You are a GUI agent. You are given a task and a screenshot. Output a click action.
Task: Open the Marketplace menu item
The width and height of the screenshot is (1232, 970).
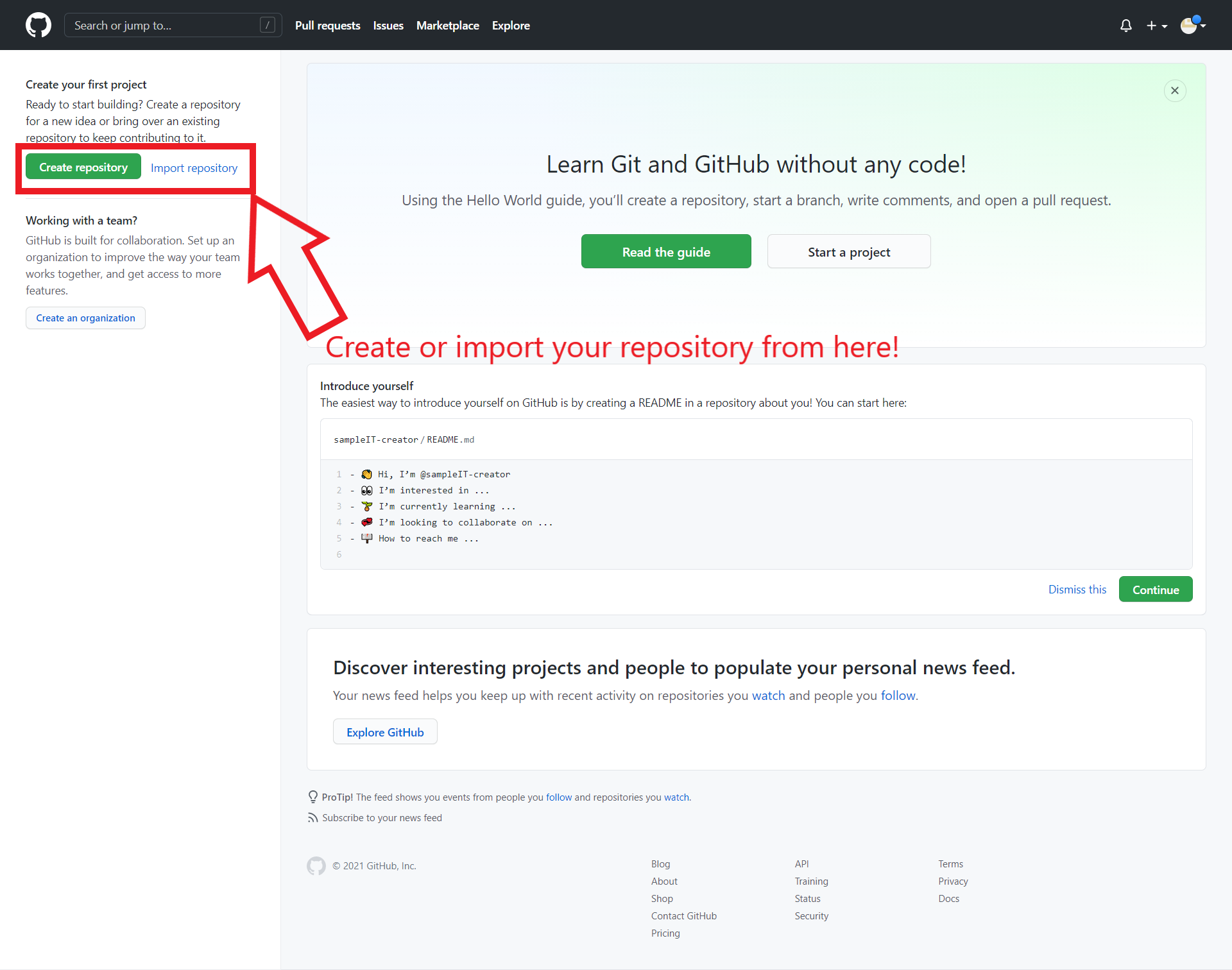point(447,26)
